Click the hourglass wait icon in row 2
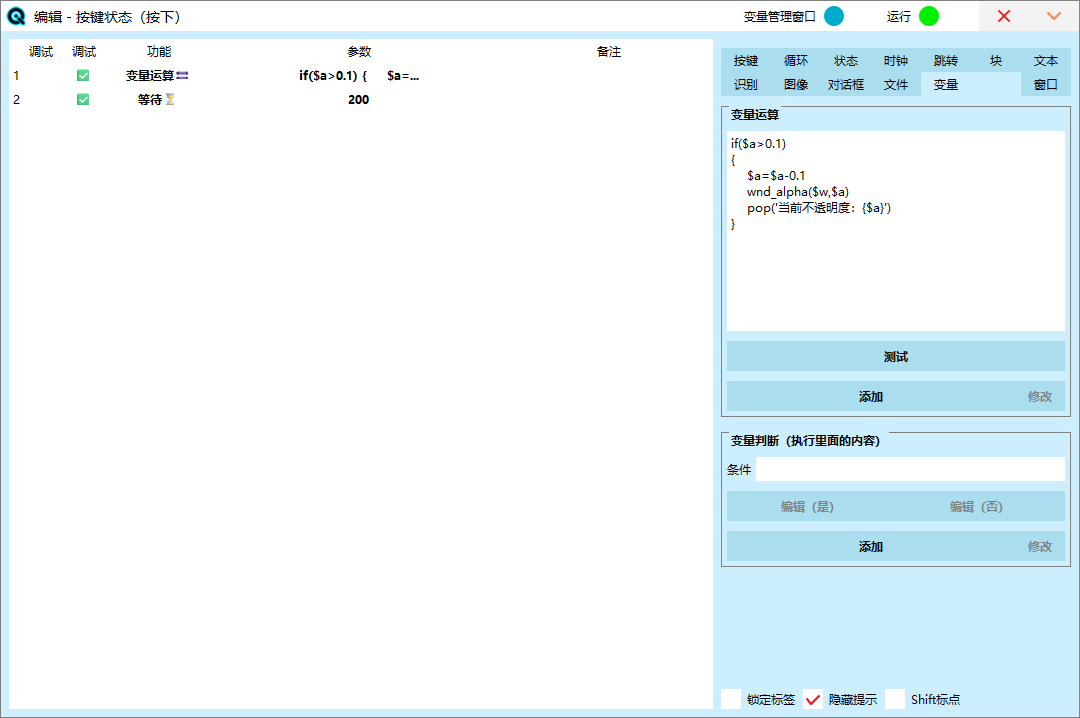 170,99
